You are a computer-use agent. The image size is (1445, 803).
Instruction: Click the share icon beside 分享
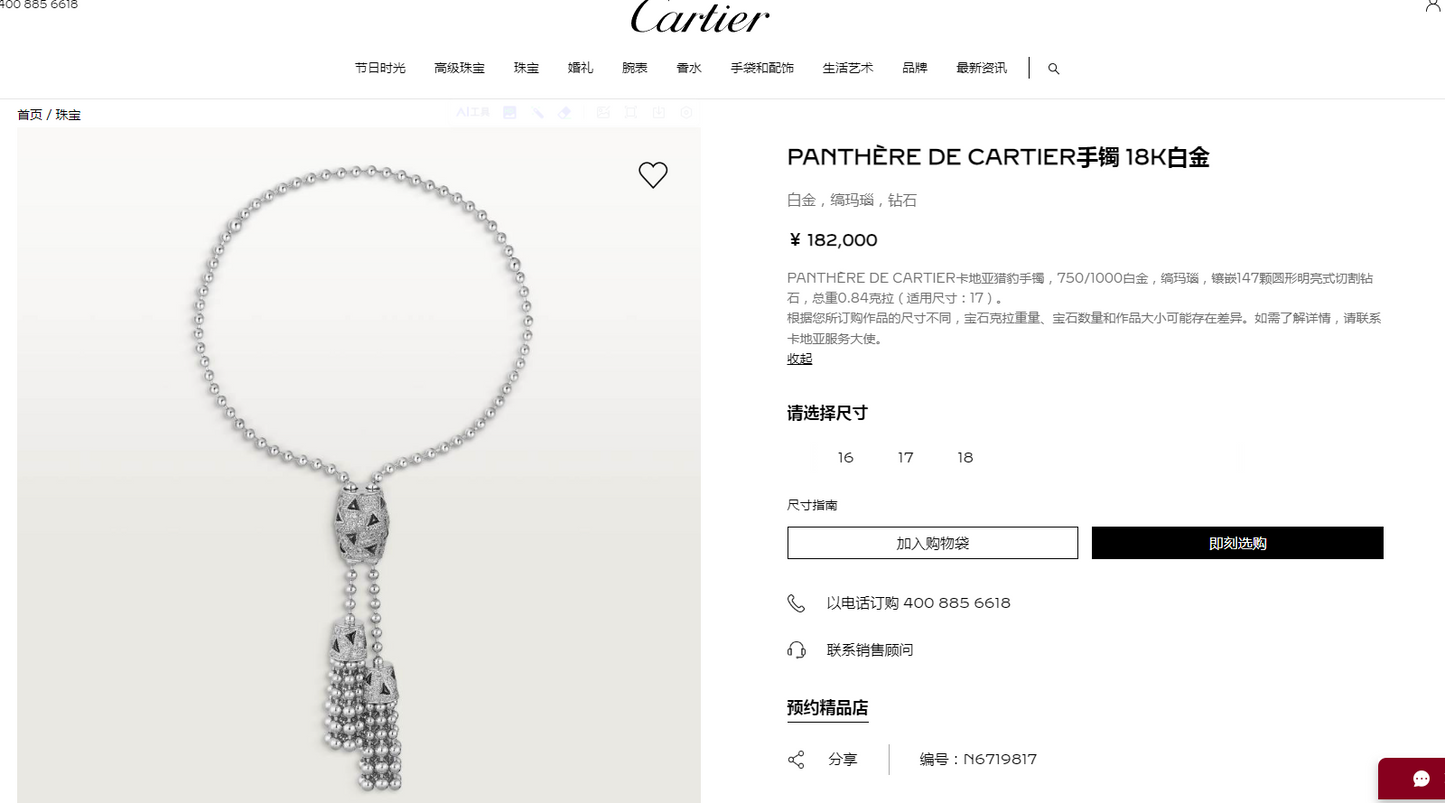(796, 759)
